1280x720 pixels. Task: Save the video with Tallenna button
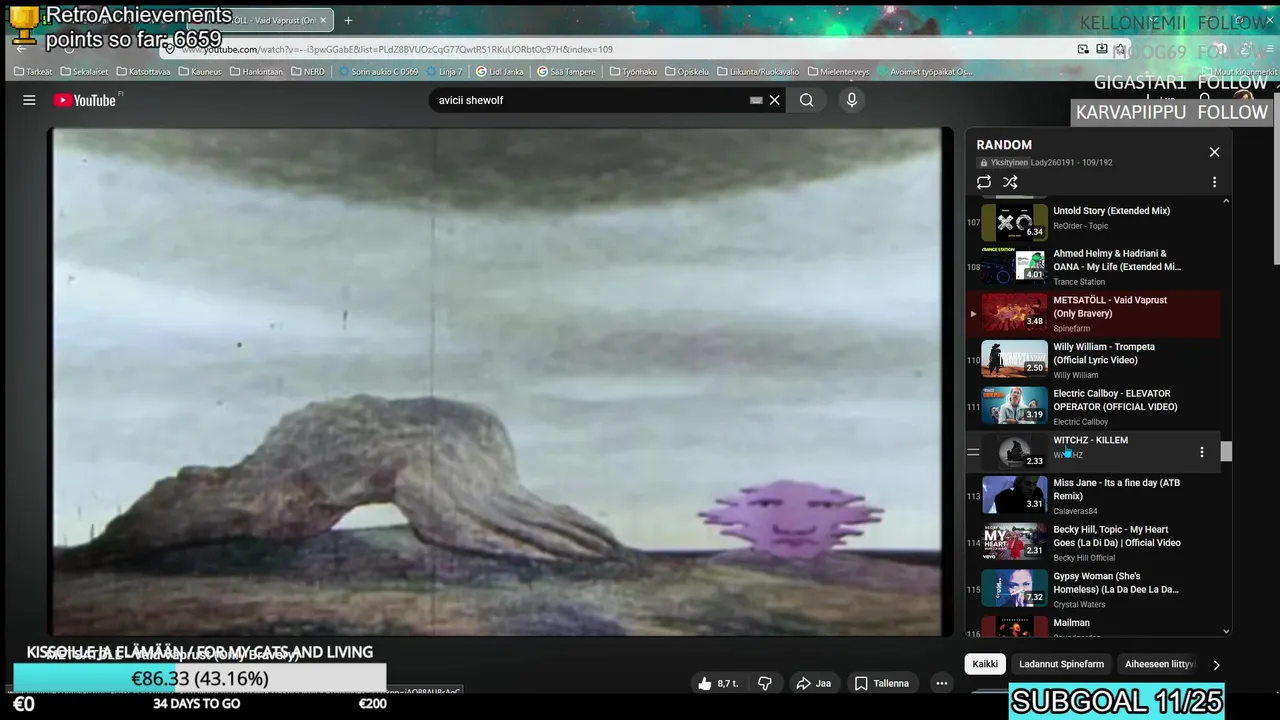(882, 683)
